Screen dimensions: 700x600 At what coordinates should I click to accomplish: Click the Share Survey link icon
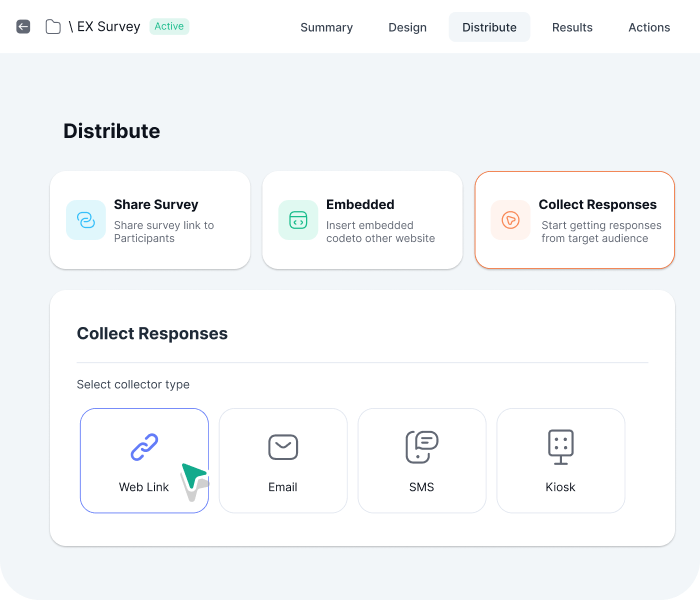(86, 220)
